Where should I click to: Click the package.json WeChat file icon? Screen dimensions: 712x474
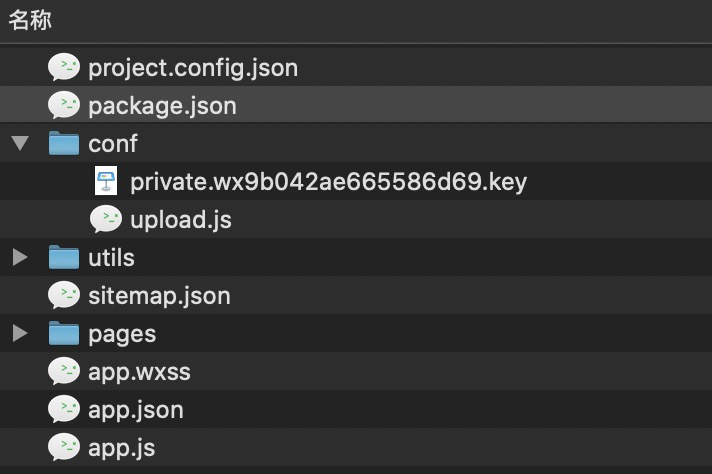point(64,105)
